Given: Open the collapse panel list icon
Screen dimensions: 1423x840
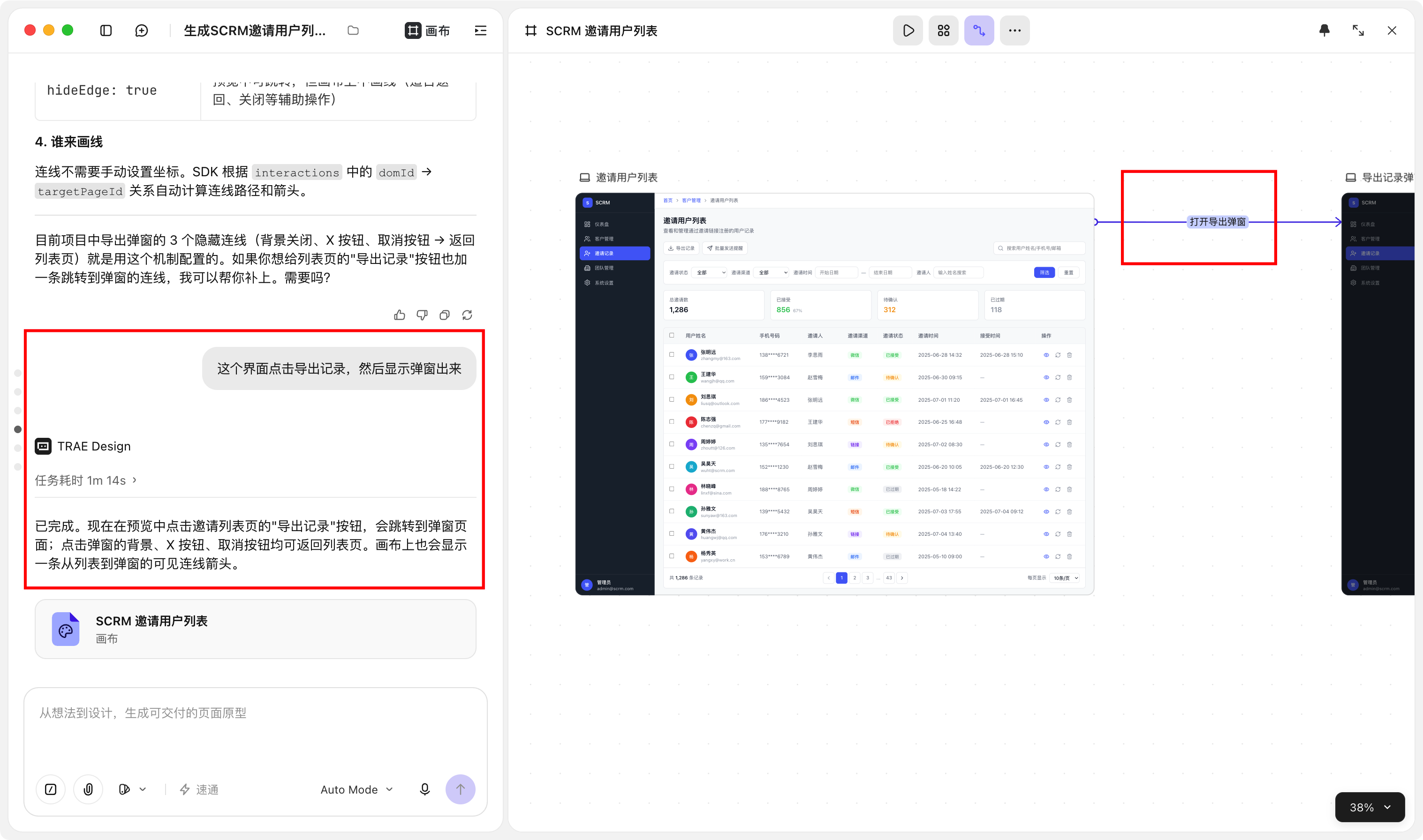Looking at the screenshot, I should coord(481,30).
